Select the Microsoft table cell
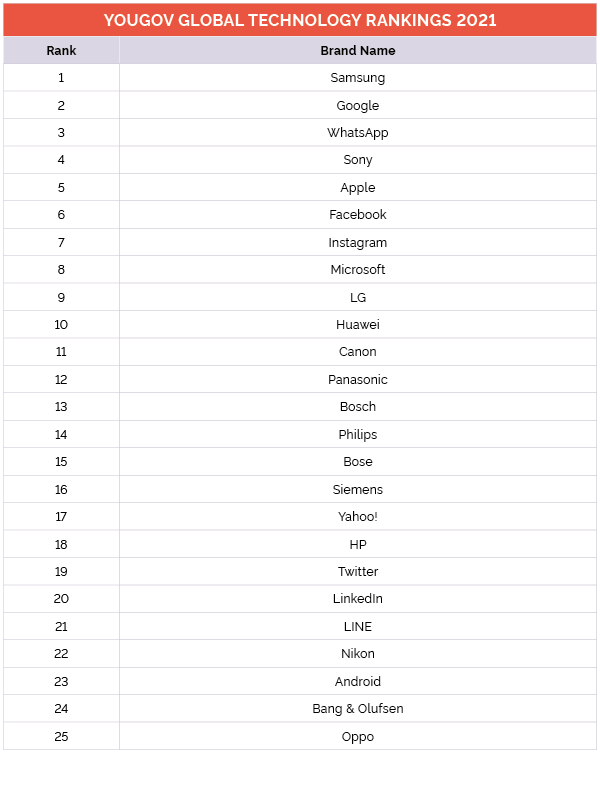The width and height of the screenshot is (600, 790). [358, 270]
